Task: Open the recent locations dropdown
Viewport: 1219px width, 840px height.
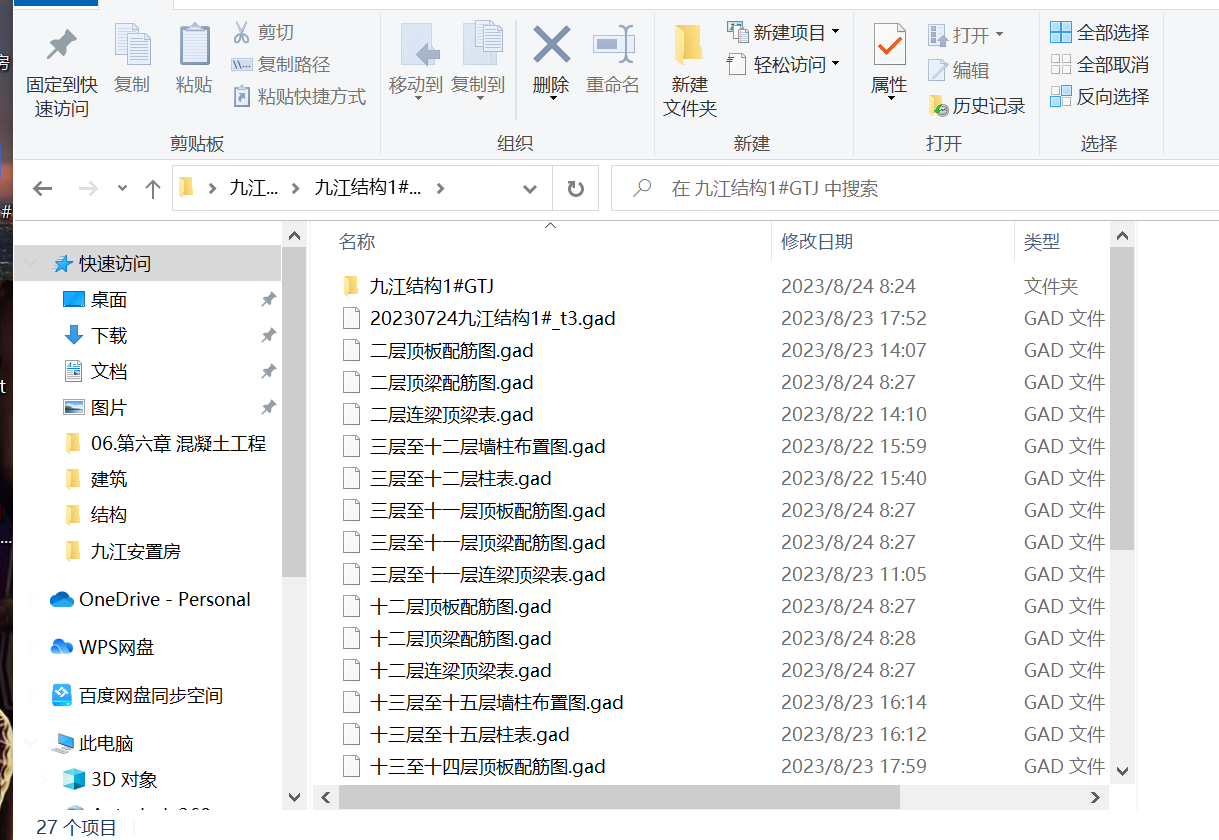Action: pyautogui.click(x=122, y=188)
